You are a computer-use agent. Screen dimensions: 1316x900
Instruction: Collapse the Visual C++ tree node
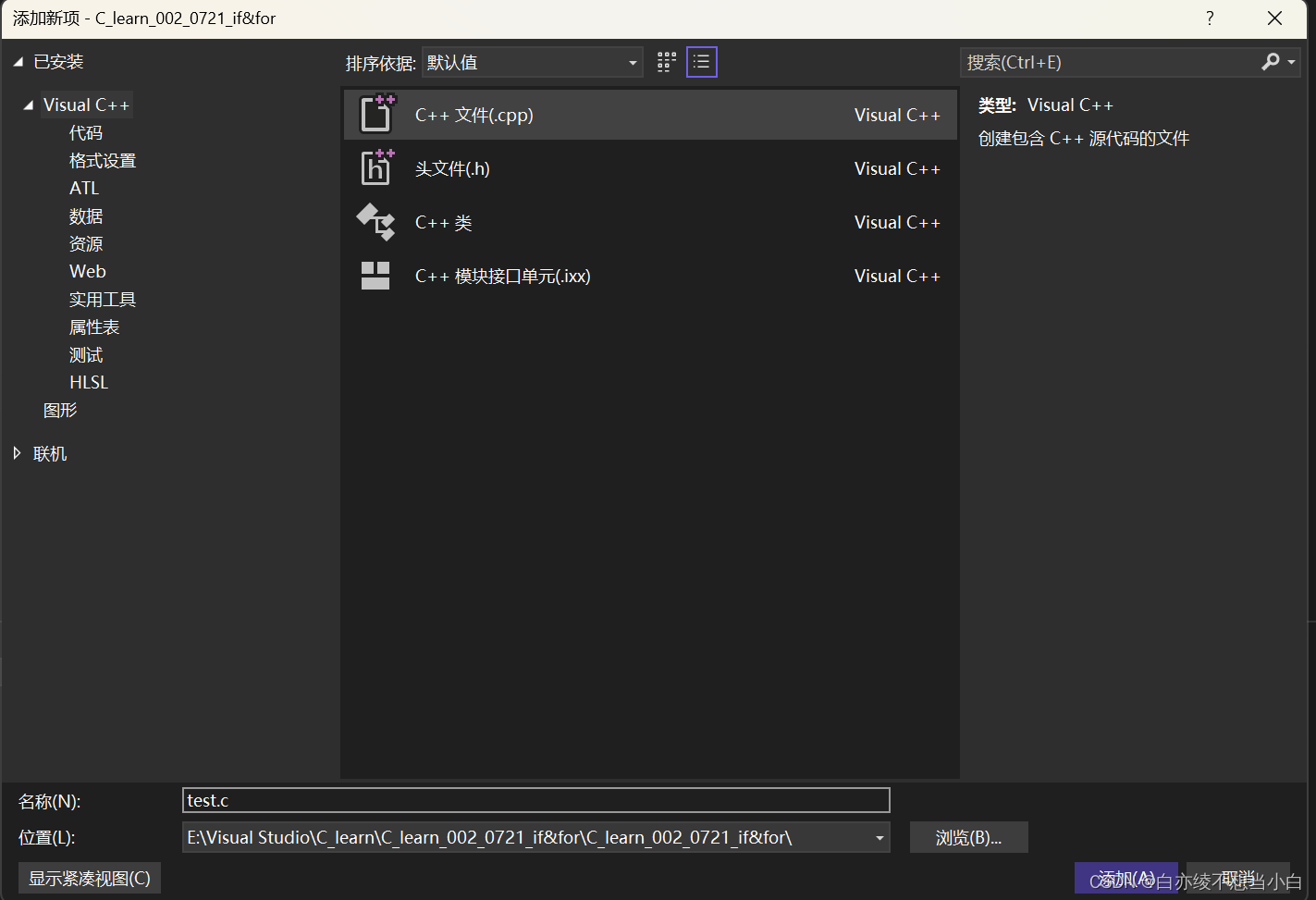tap(27, 105)
